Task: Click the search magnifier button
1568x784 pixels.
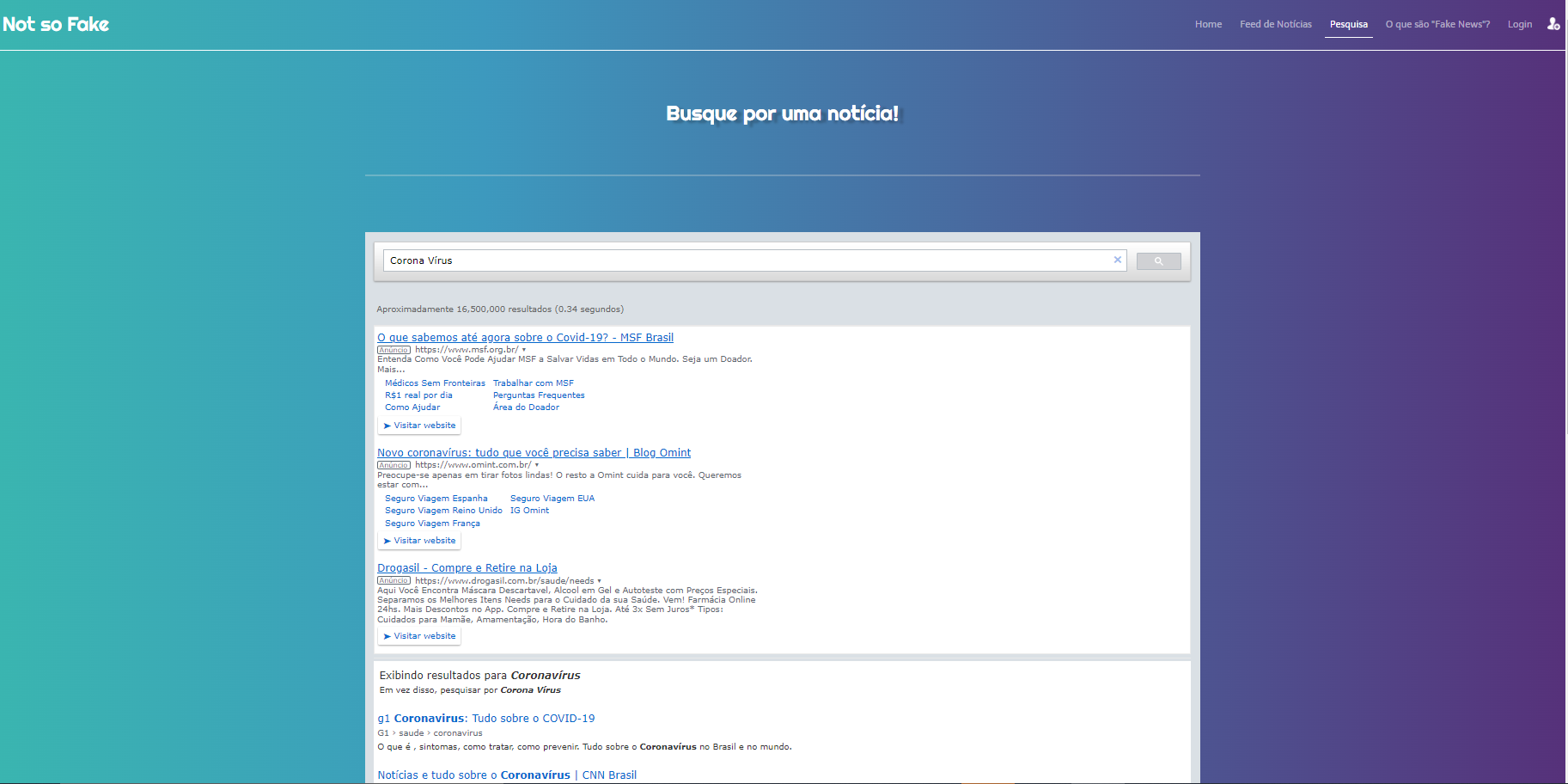Action: click(1158, 260)
